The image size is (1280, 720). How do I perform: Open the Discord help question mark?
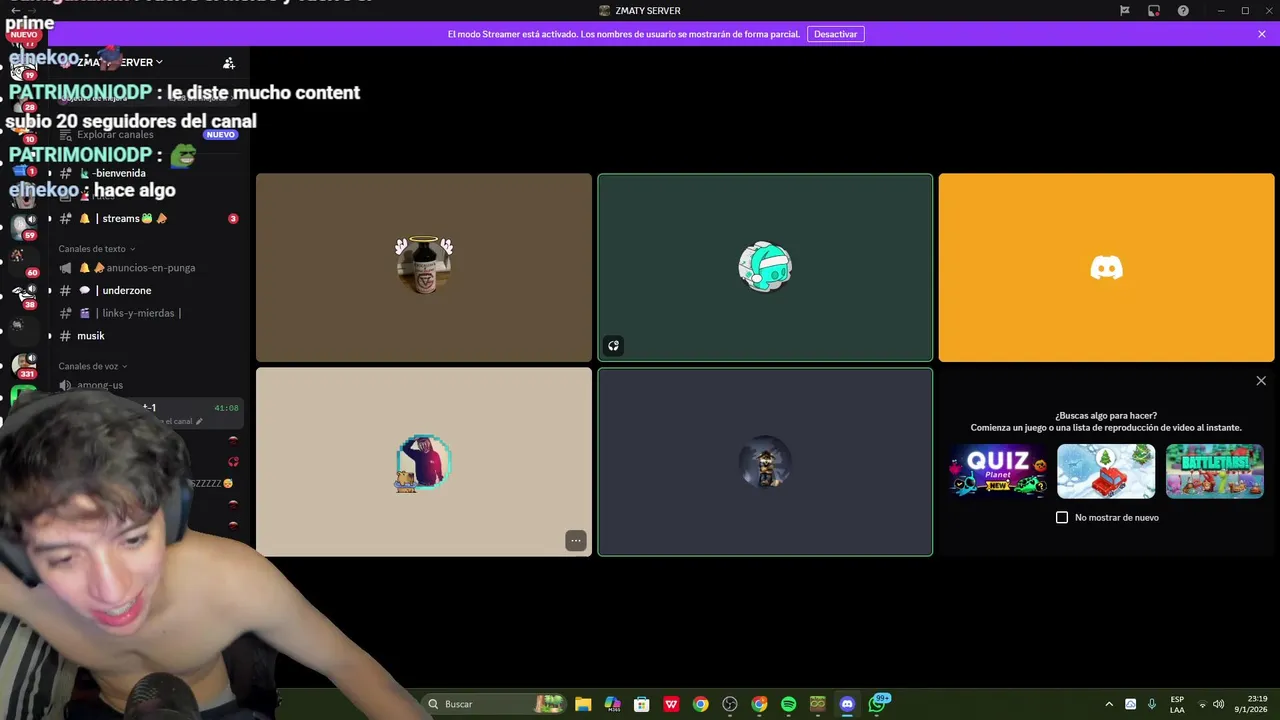point(1183,10)
